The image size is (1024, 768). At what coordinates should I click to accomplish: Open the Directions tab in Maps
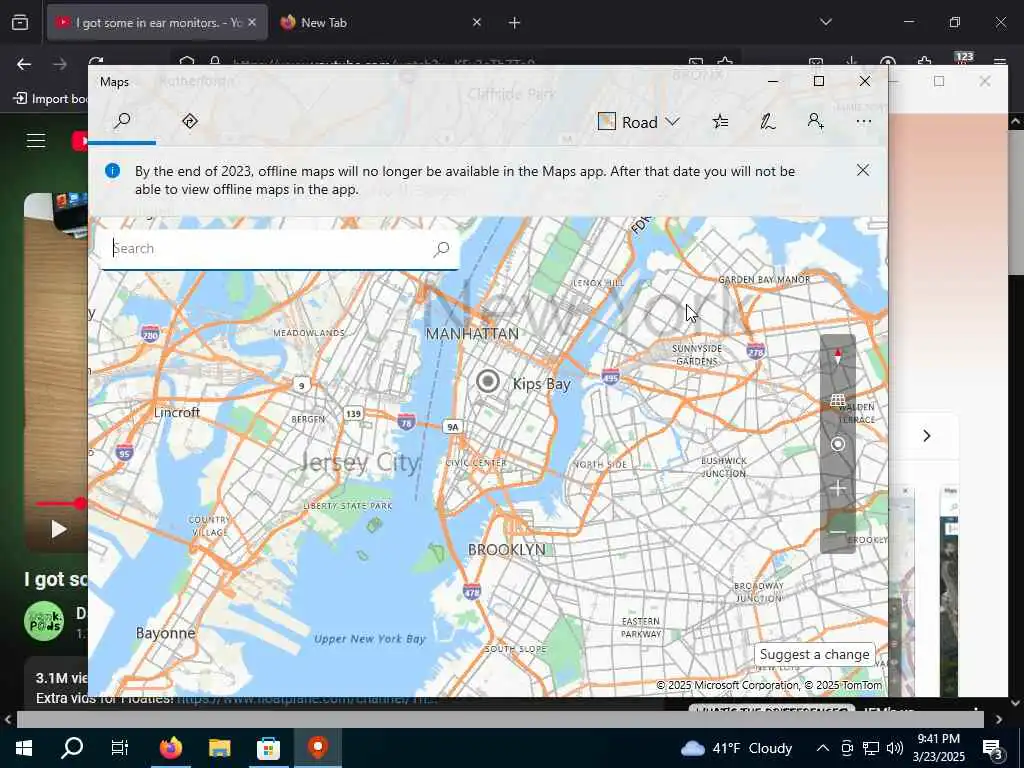pos(189,121)
